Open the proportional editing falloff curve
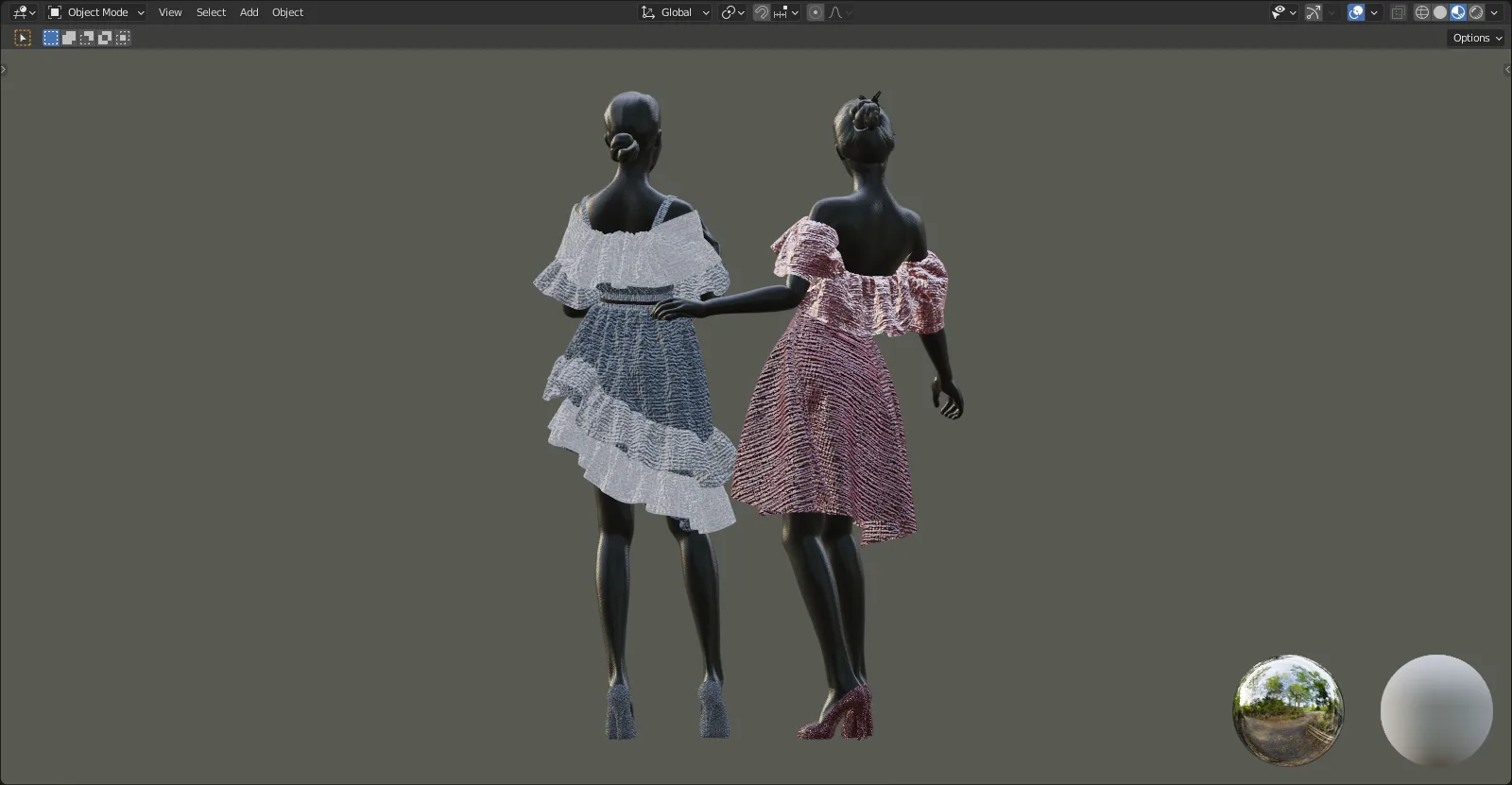 pyautogui.click(x=840, y=12)
